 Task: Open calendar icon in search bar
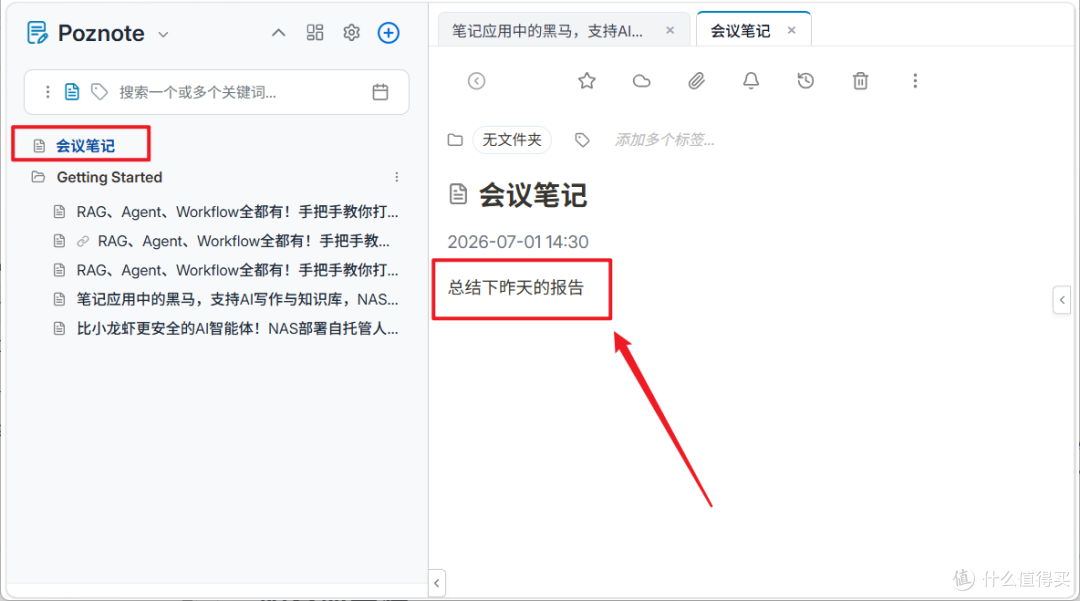[380, 92]
